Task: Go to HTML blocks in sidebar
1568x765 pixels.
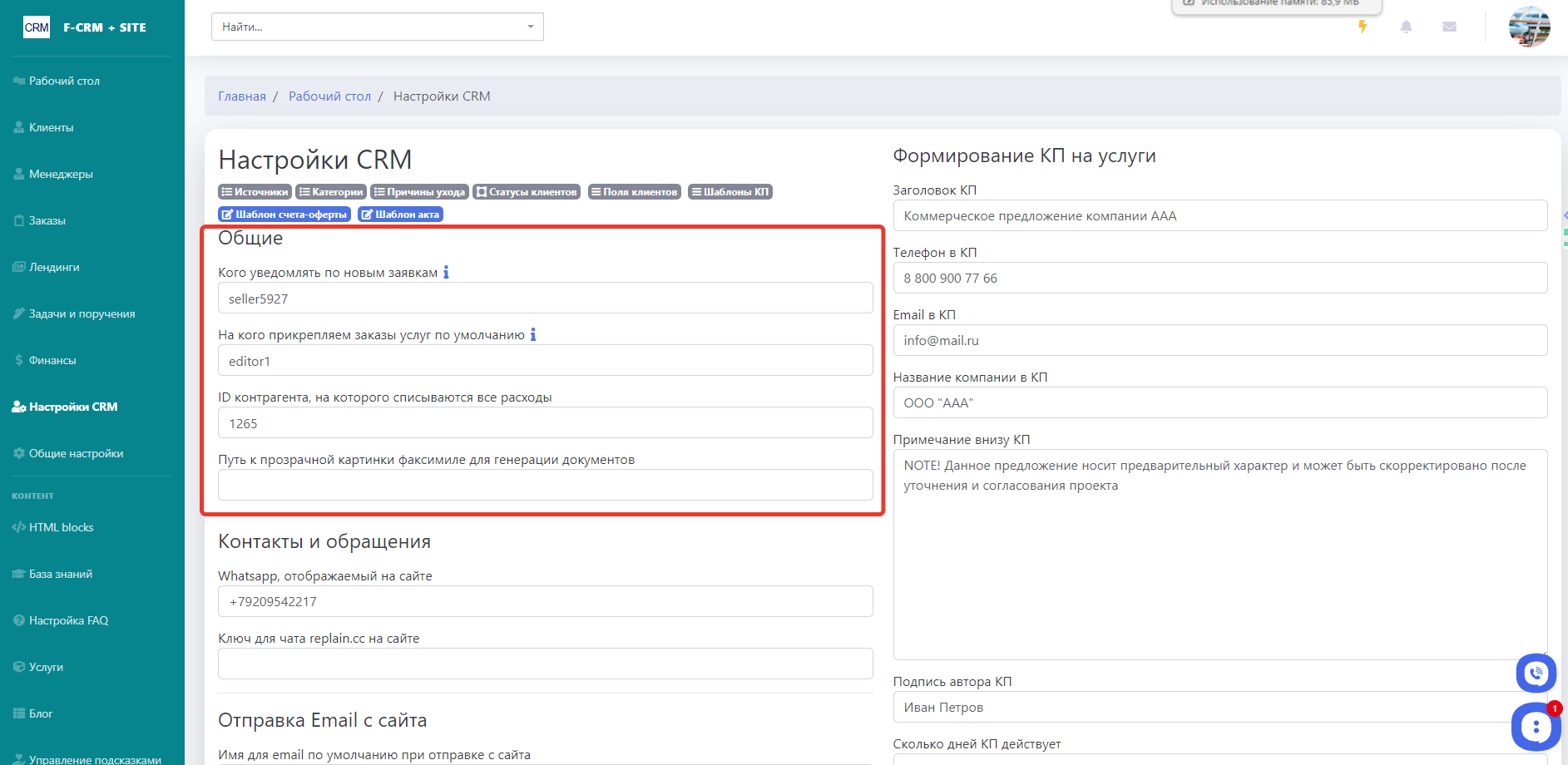Action: 61,527
